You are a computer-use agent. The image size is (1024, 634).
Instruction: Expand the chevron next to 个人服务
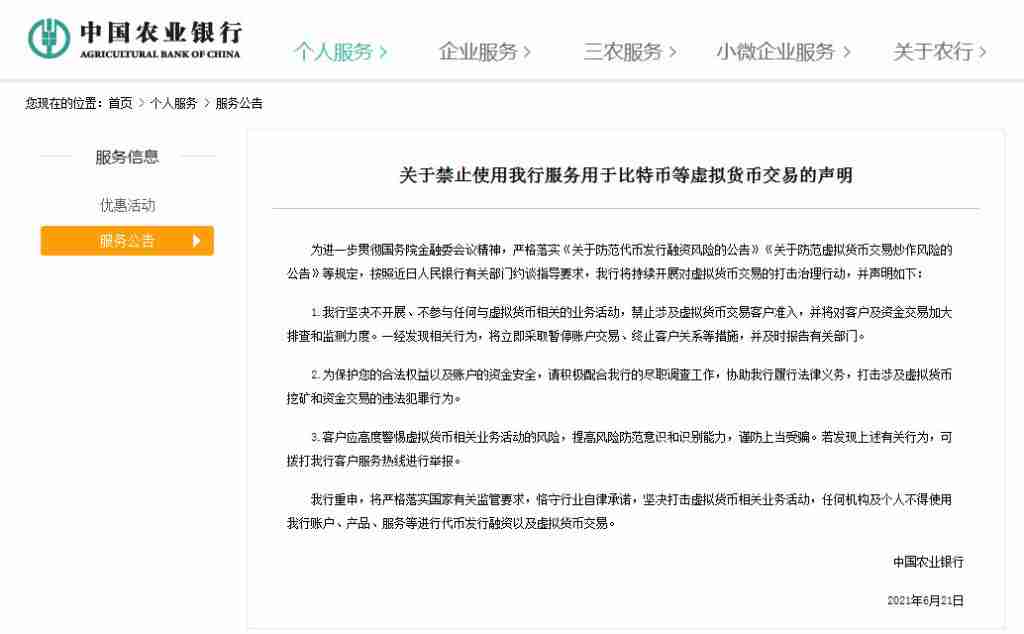click(383, 52)
